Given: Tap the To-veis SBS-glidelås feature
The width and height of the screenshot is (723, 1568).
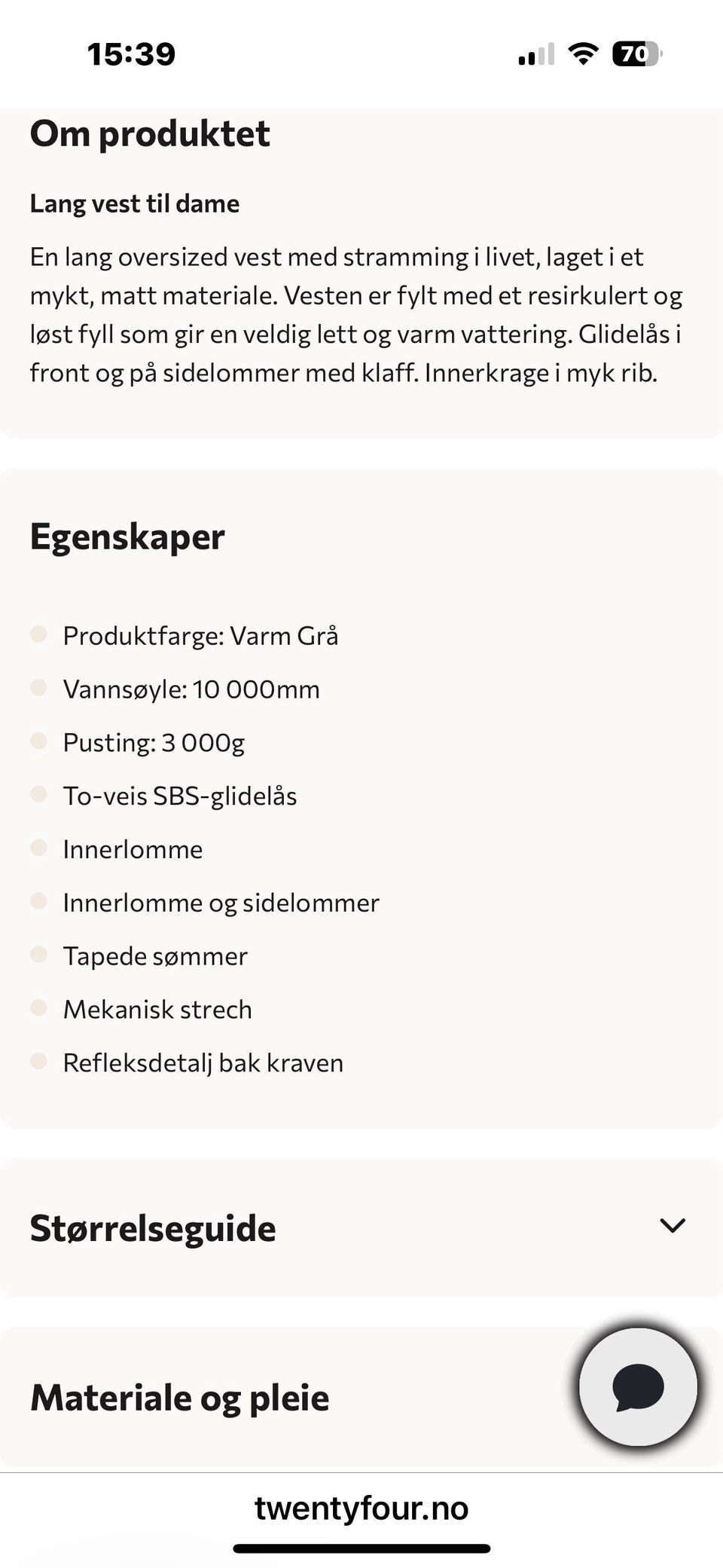Looking at the screenshot, I should (180, 796).
